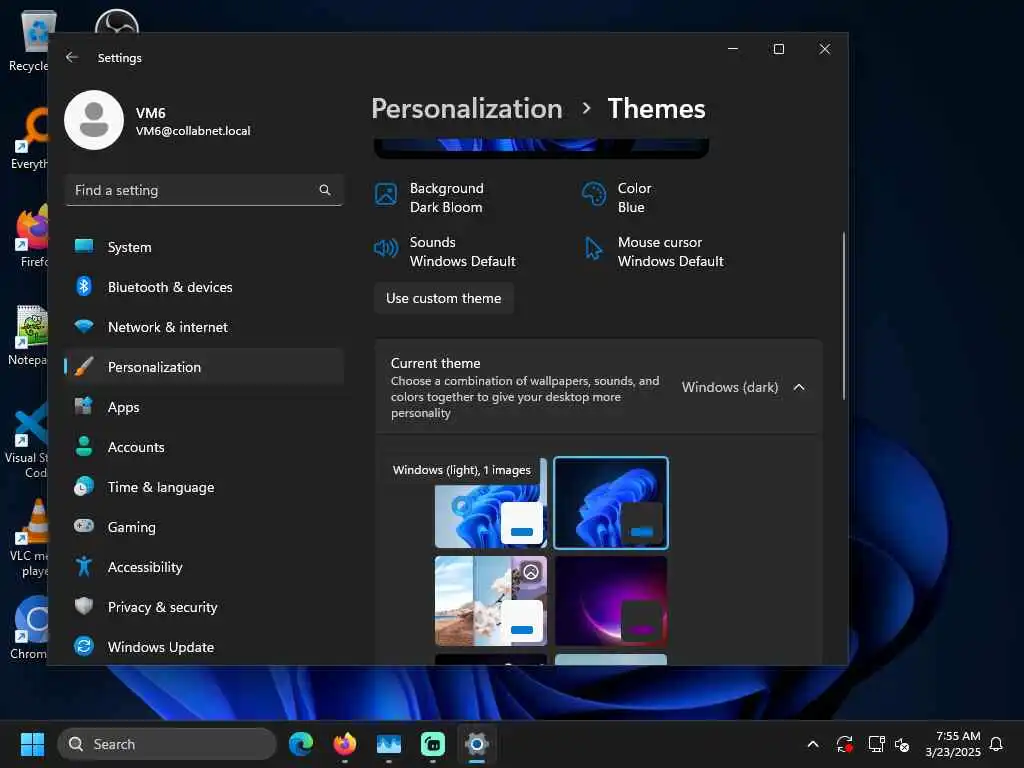Click the Privacy & security shield icon
This screenshot has height=768, width=1024.
(x=84, y=606)
